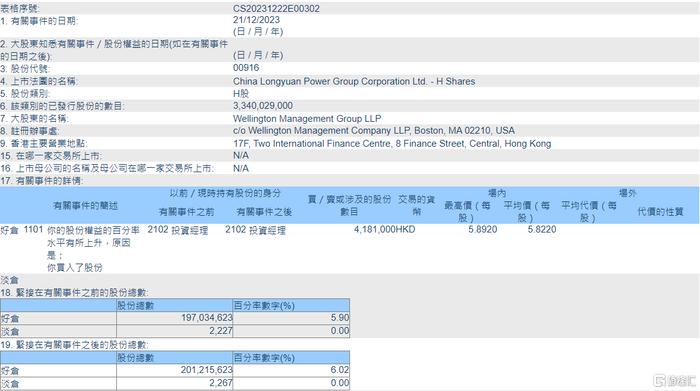This screenshot has width=700, height=391.
Task: Click the stock code 00916
Action: (246, 68)
